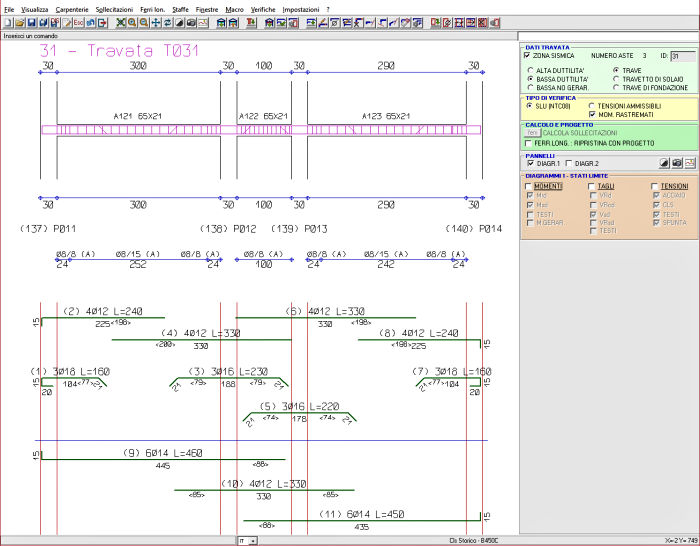This screenshot has width=700, height=546.
Task: Click the green zoom extents icon
Action: (x=121, y=23)
